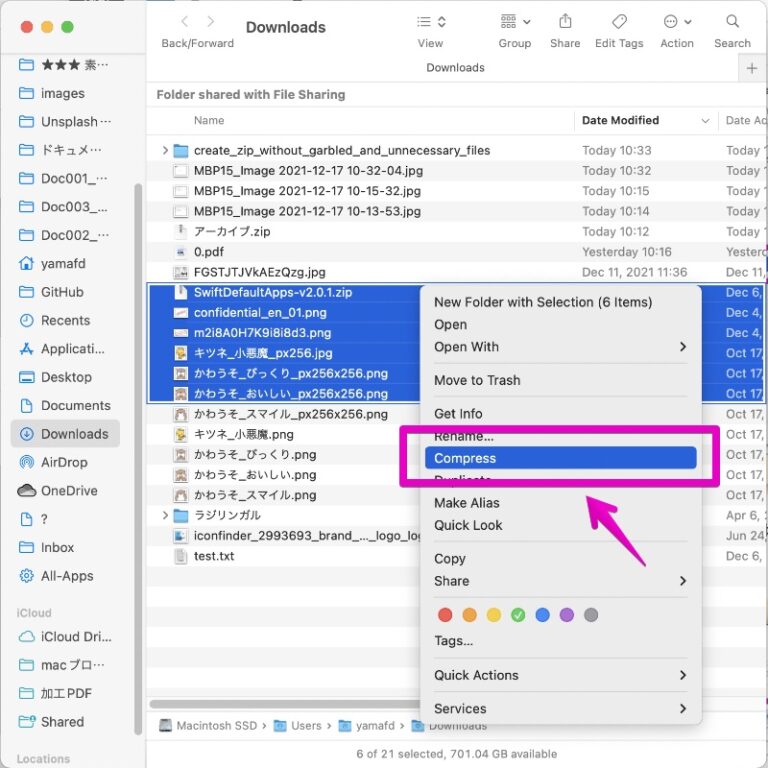Image resolution: width=768 pixels, height=768 pixels.
Task: Apply the red tag color
Action: pos(445,615)
